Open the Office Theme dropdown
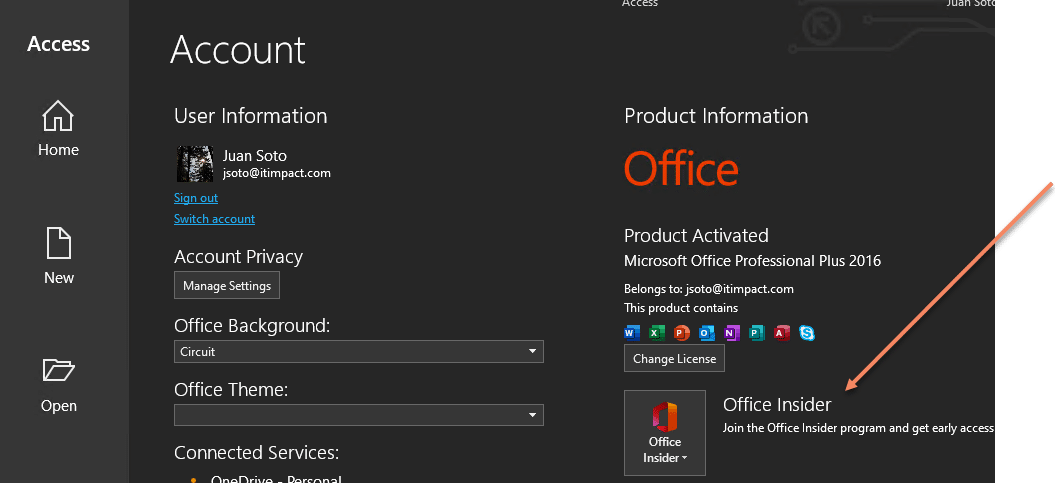 (x=359, y=414)
